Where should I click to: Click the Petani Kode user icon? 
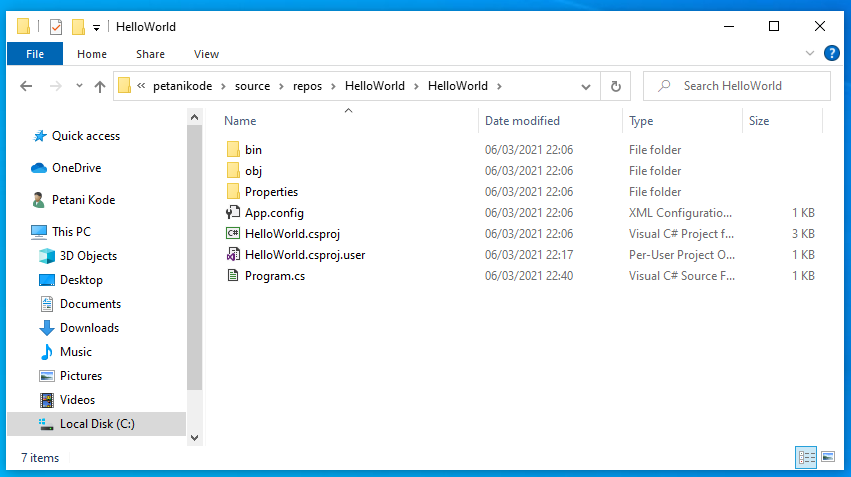(x=39, y=200)
